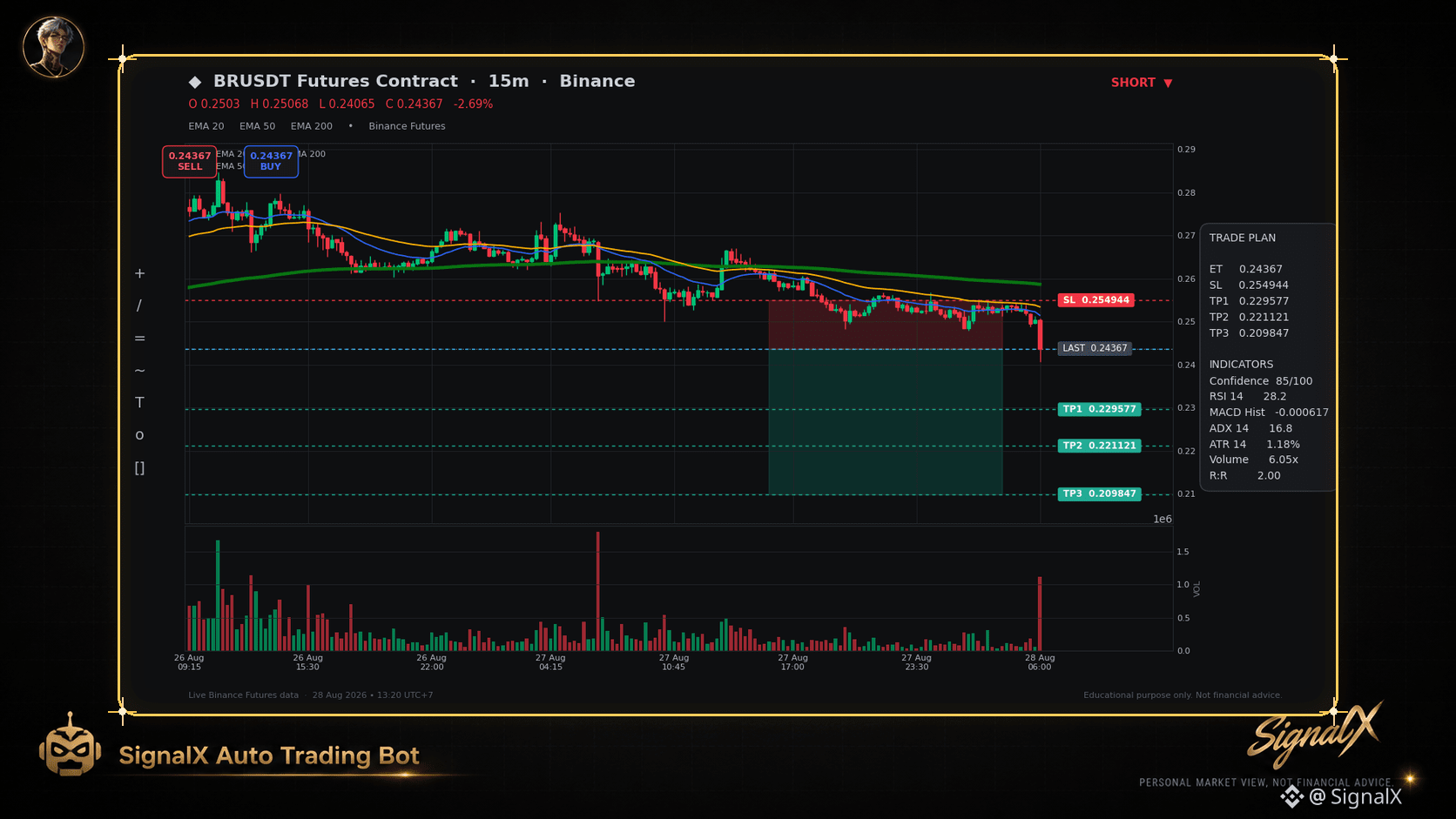The height and width of the screenshot is (819, 1456).
Task: Click the low price L 0.24065
Action: click(x=347, y=104)
